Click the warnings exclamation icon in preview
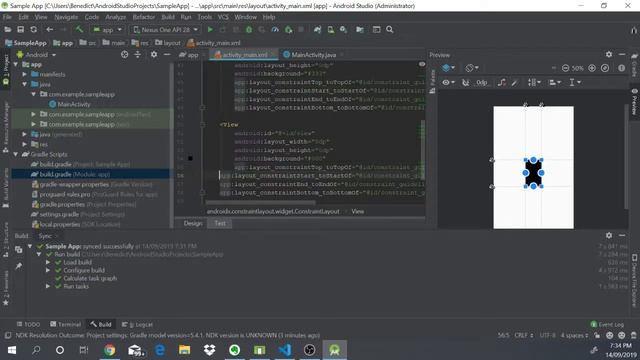 pyautogui.click(x=621, y=68)
